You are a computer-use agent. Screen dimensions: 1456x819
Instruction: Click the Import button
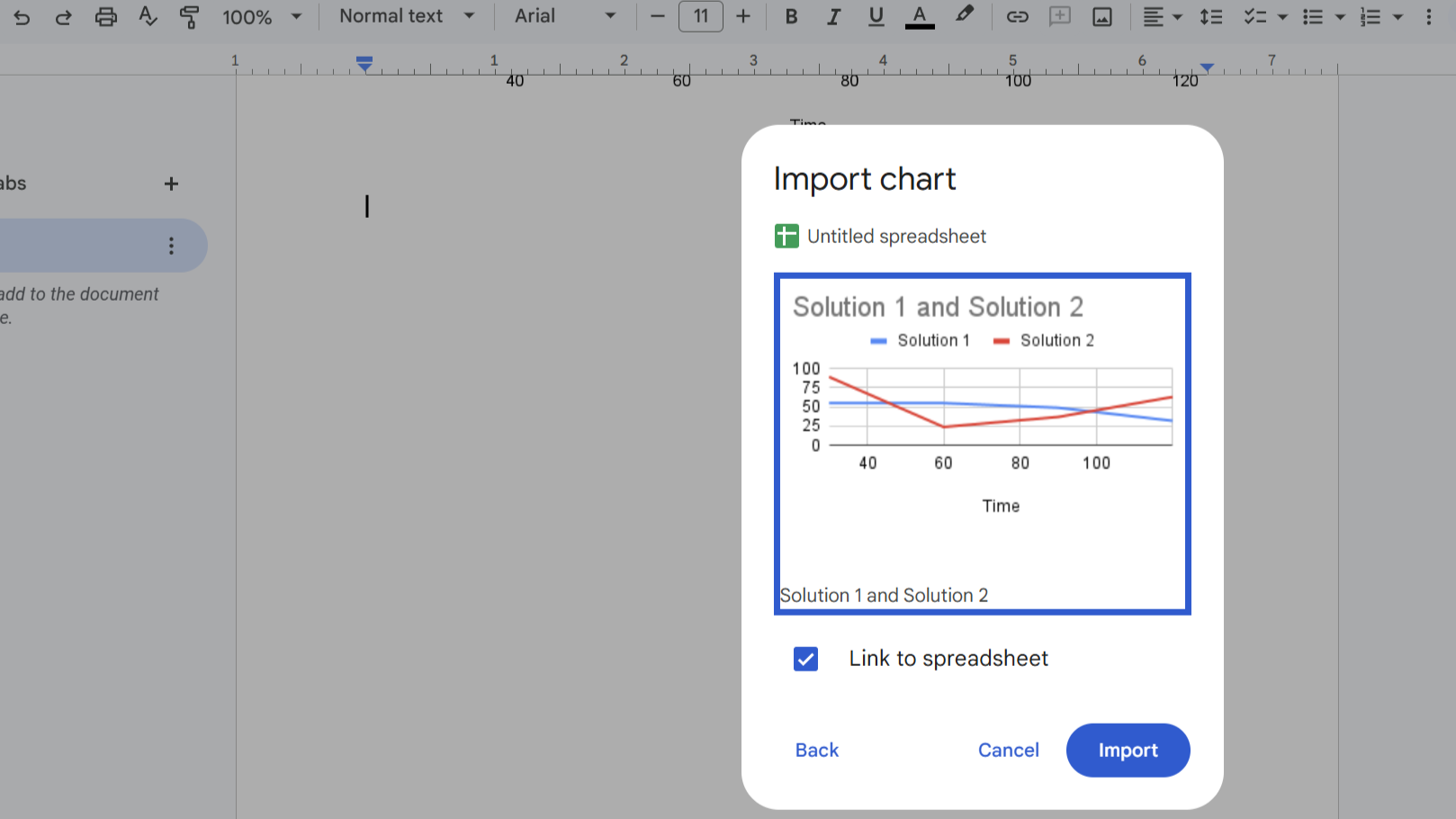[1128, 750]
